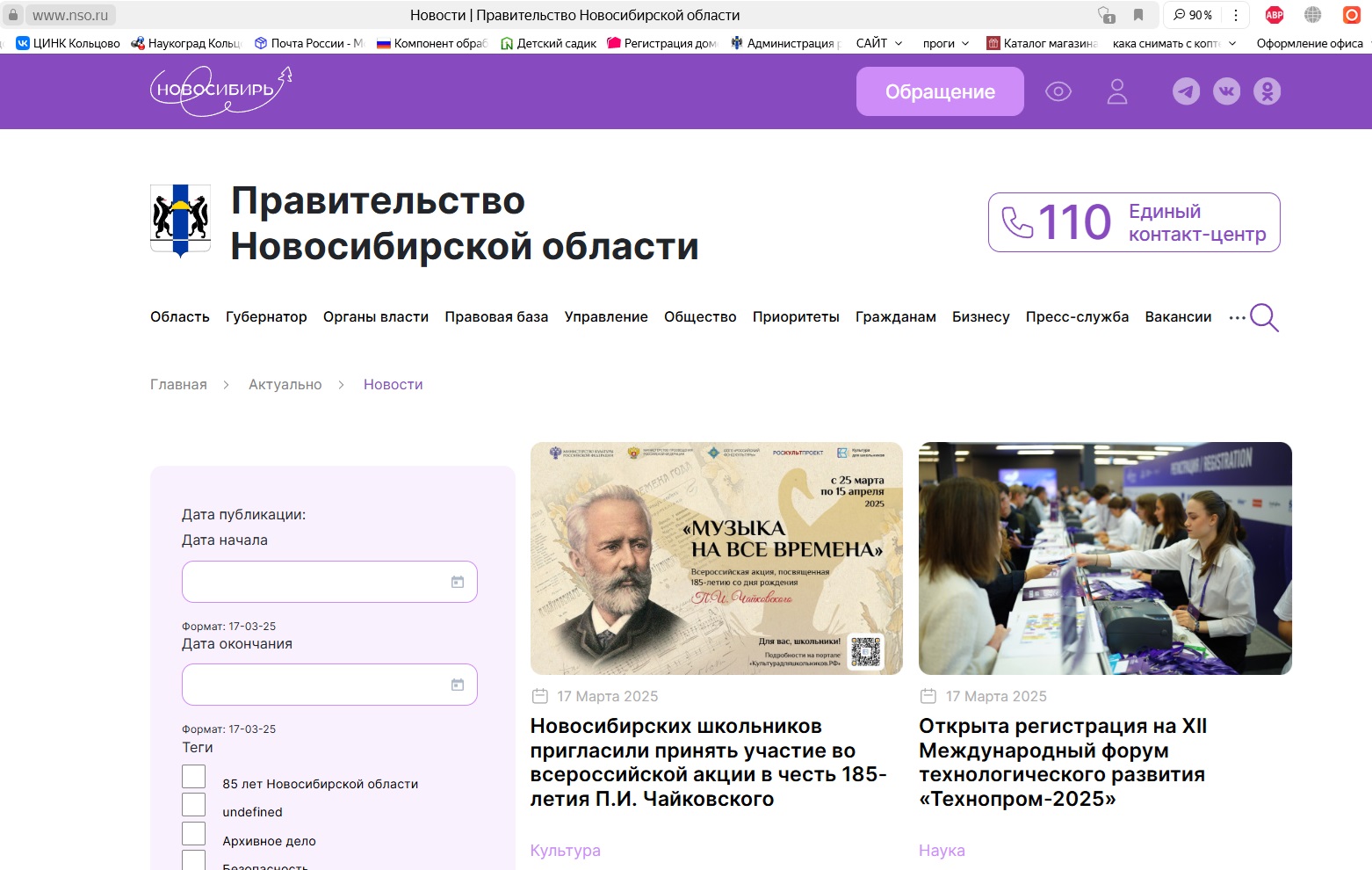The height and width of the screenshot is (870, 1372).
Task: Click the Новосибирь logo in header
Action: 221,91
